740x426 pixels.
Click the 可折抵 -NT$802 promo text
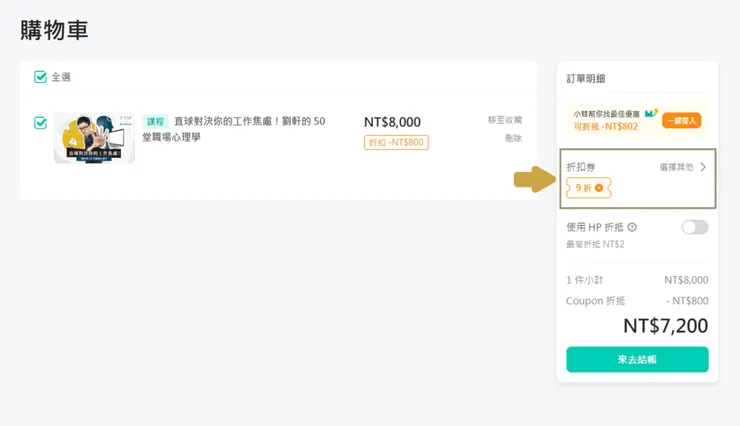[604, 126]
